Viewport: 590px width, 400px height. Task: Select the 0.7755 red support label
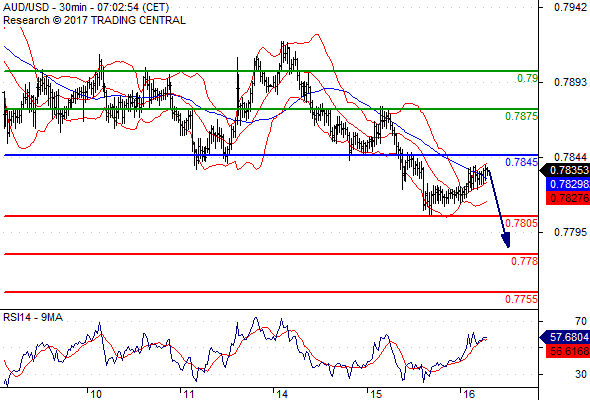click(522, 299)
